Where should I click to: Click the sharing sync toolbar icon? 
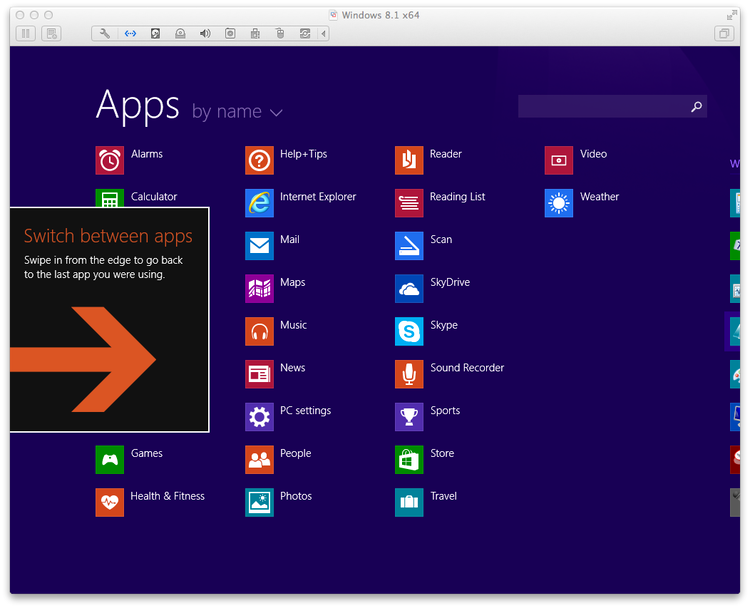tap(305, 33)
